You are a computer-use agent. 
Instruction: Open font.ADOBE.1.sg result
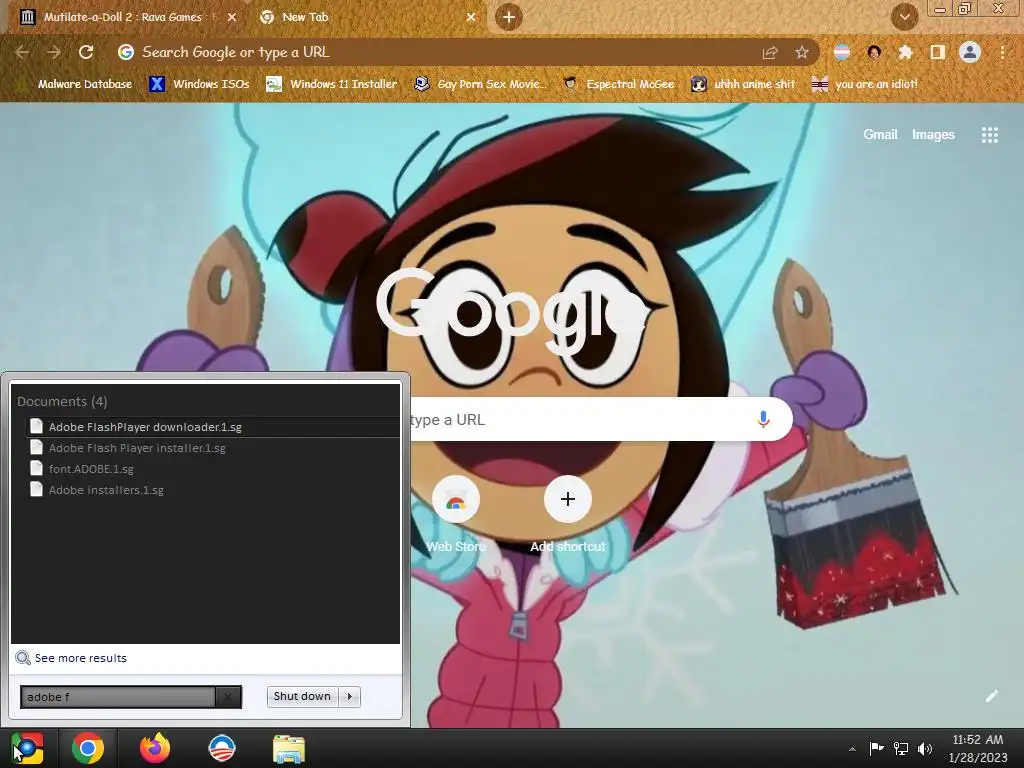coord(212,469)
